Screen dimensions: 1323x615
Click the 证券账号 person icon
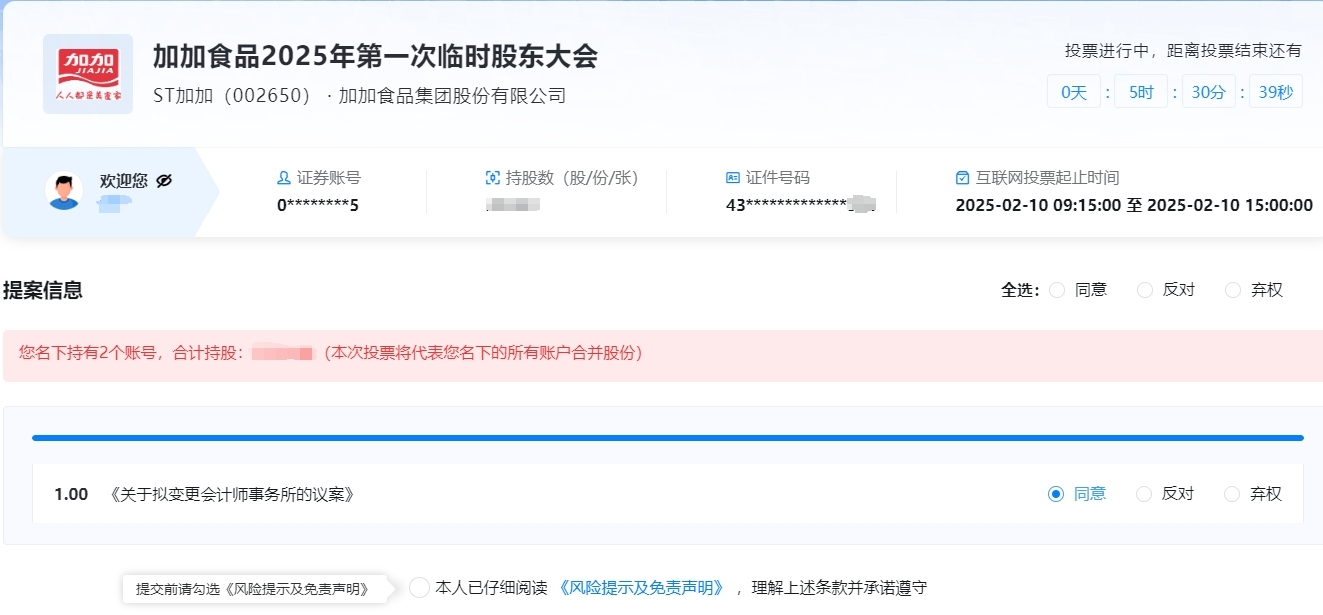[x=284, y=178]
